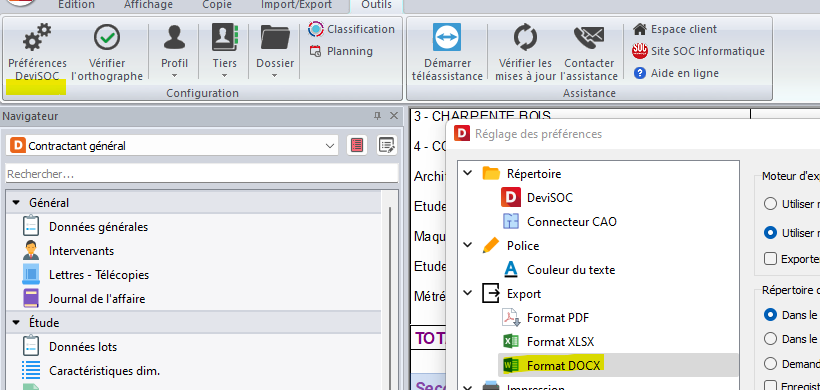Click the Classification icon

point(316,29)
